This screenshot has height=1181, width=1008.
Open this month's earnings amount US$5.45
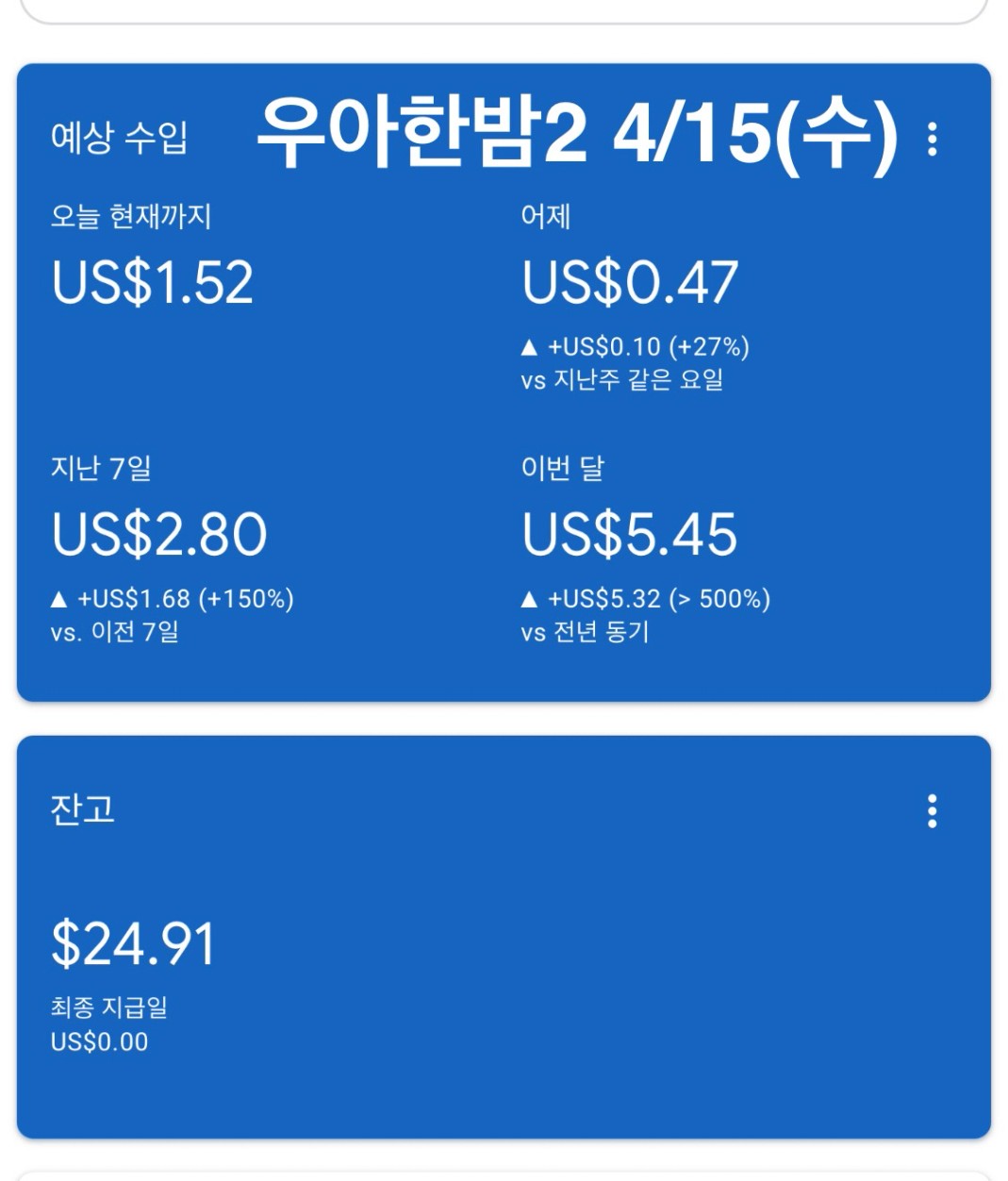point(629,534)
